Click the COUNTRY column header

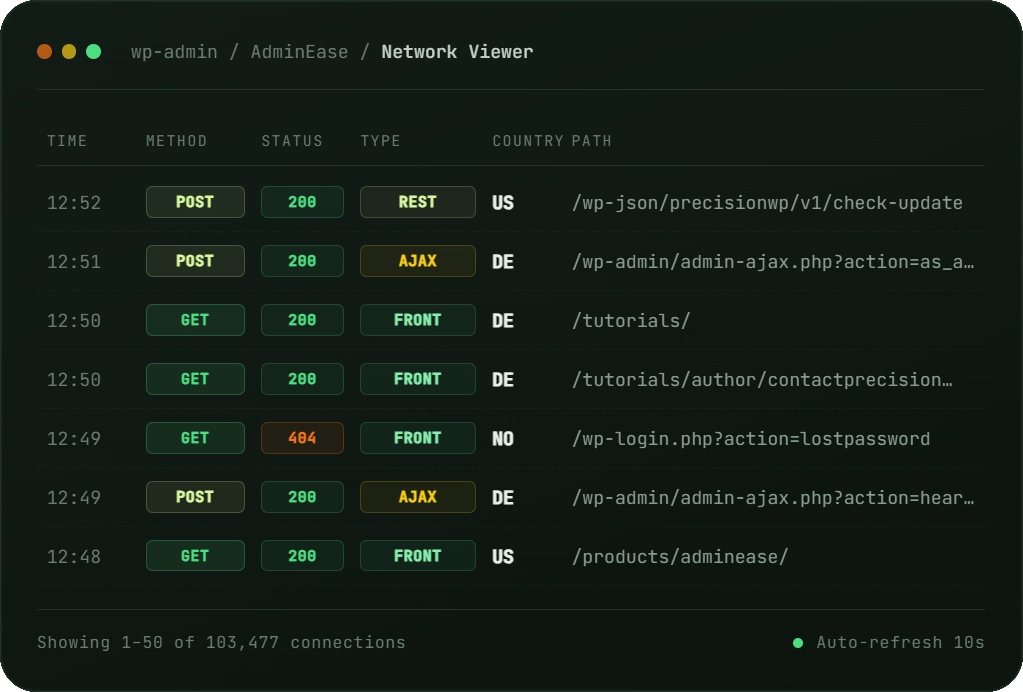tap(528, 141)
